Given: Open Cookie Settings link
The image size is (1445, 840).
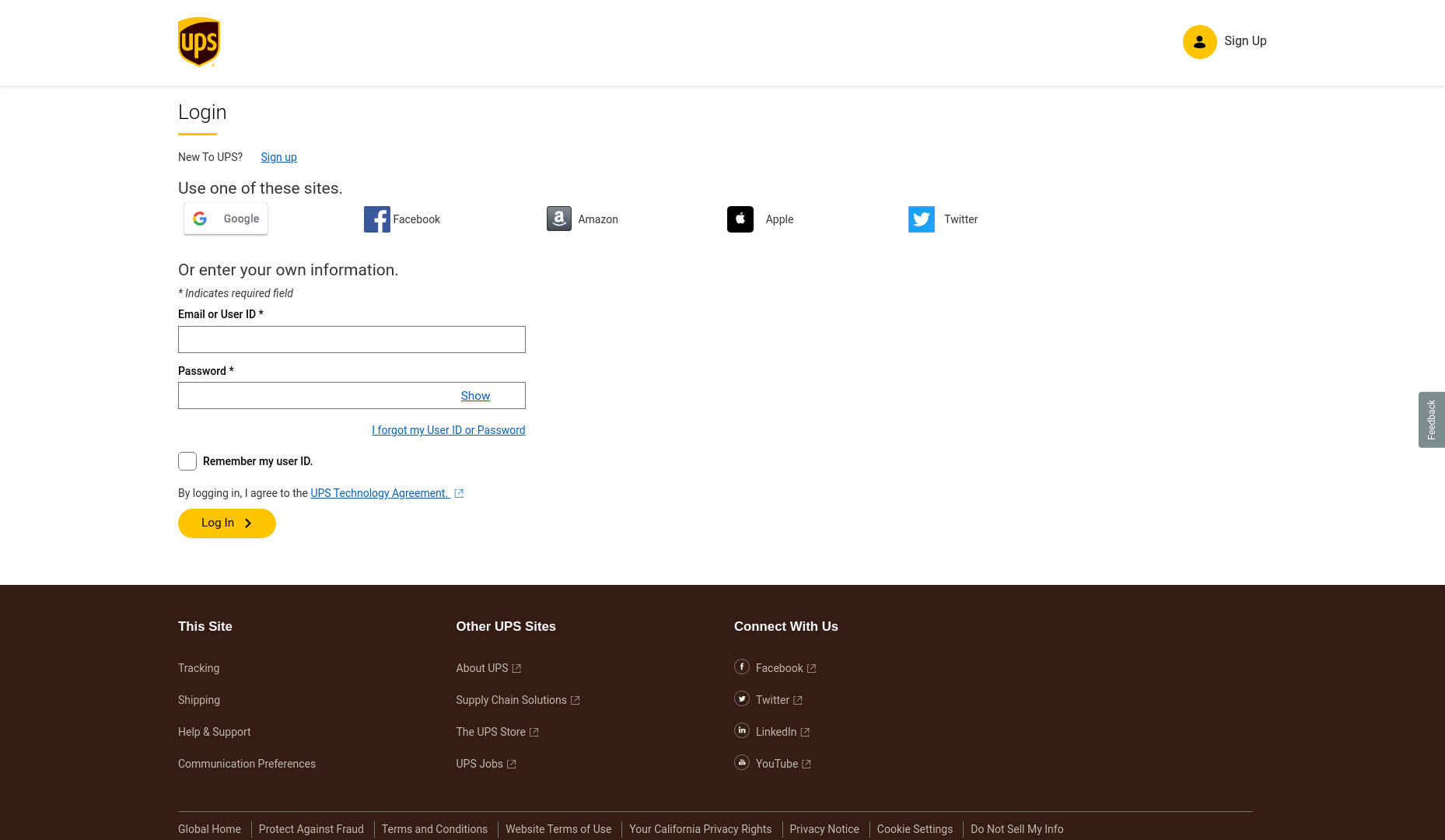Looking at the screenshot, I should 915,829.
